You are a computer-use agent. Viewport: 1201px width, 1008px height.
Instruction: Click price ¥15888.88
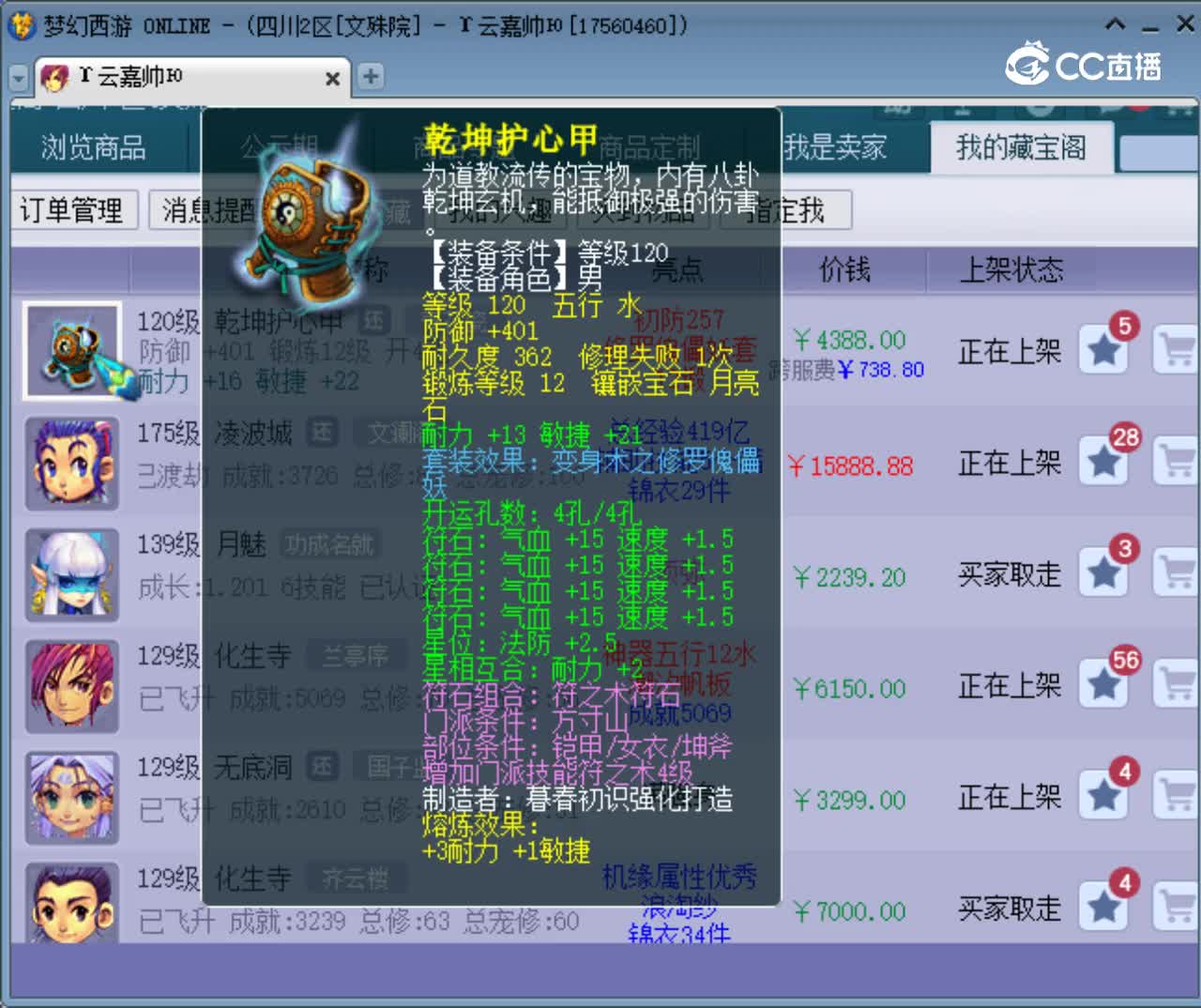point(850,466)
